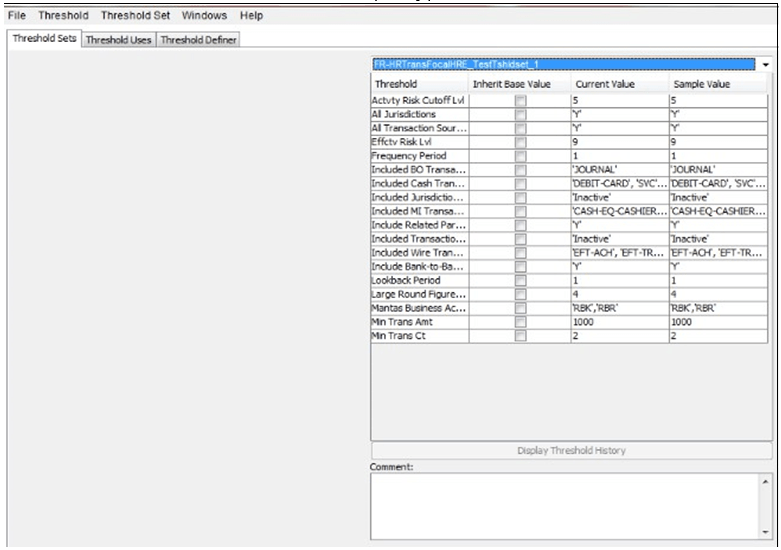The height and width of the screenshot is (550, 781).
Task: Select the Lookback Period threshold row name
Action: pos(420,280)
